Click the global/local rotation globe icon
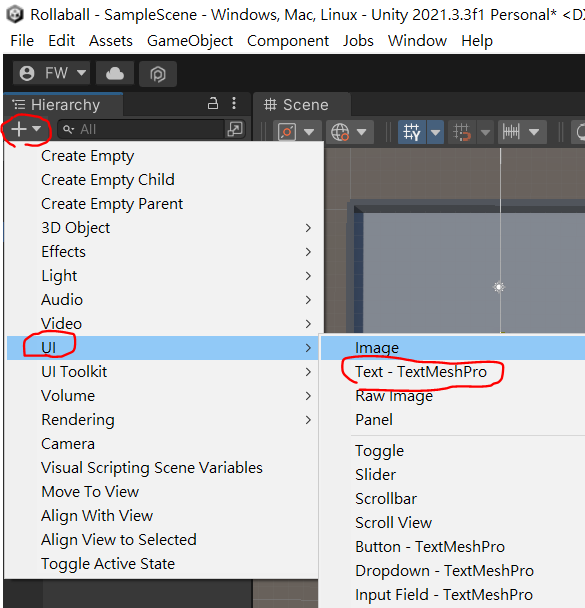This screenshot has width=585, height=608. coord(340,132)
